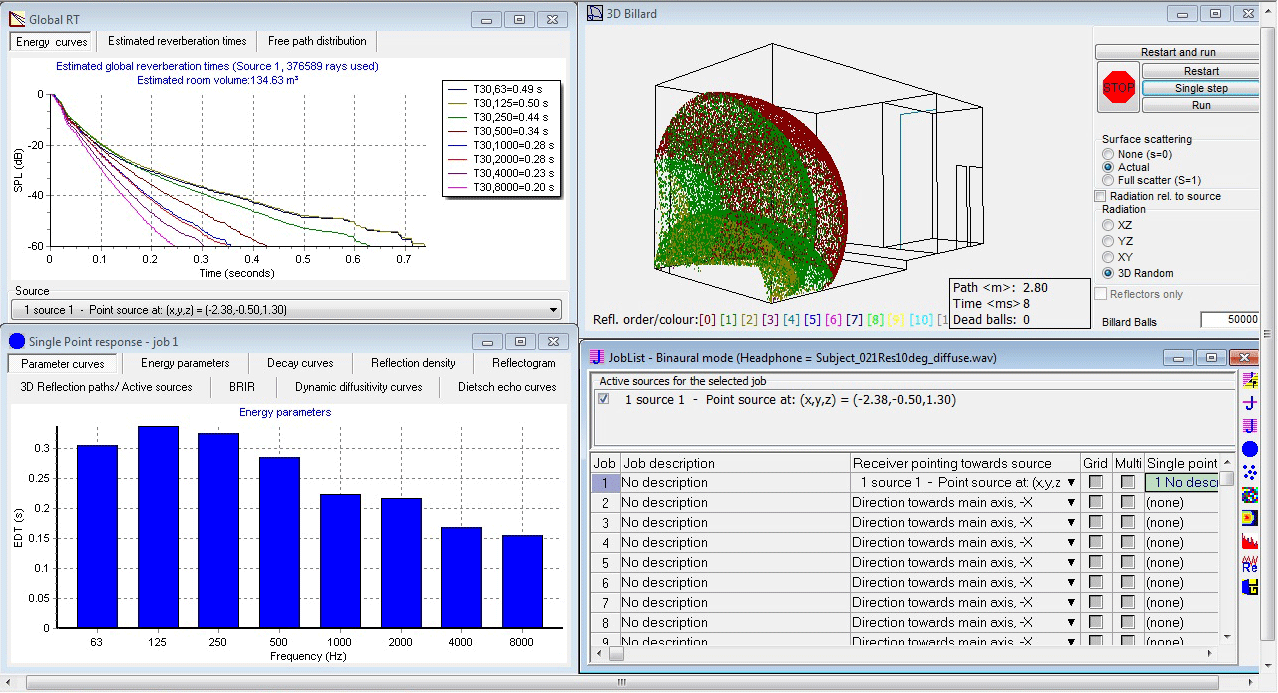
Task: Open the Source dropdown in Global RT
Action: click(x=553, y=311)
